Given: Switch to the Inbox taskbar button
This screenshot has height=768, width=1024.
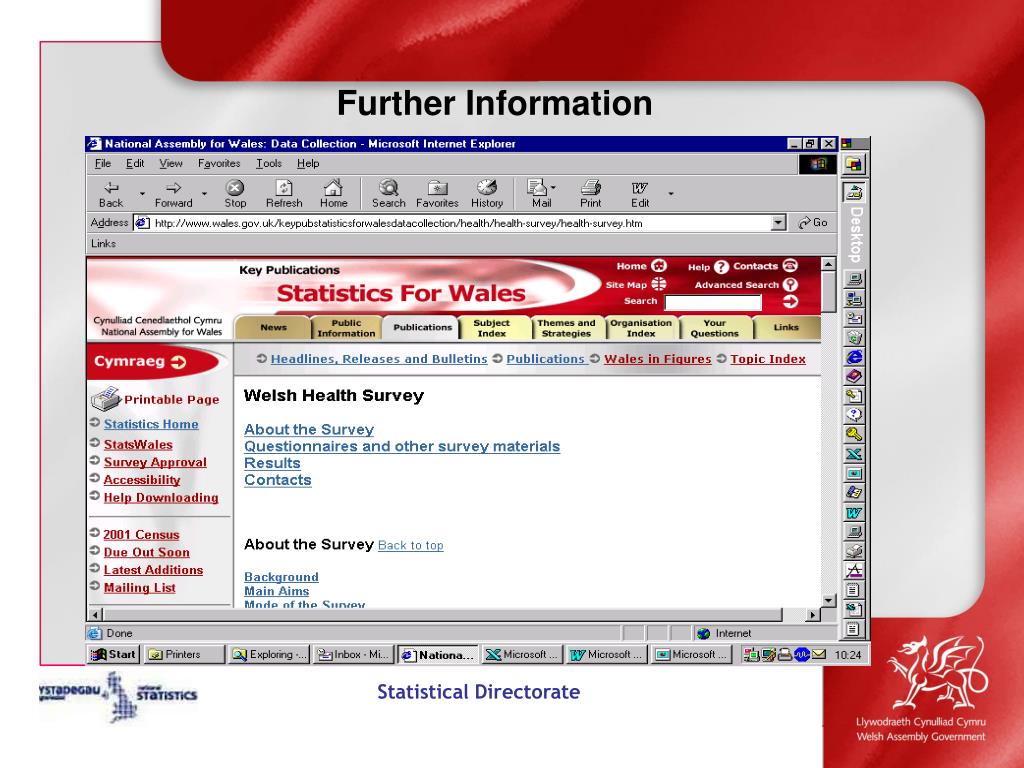Looking at the screenshot, I should tap(353, 654).
